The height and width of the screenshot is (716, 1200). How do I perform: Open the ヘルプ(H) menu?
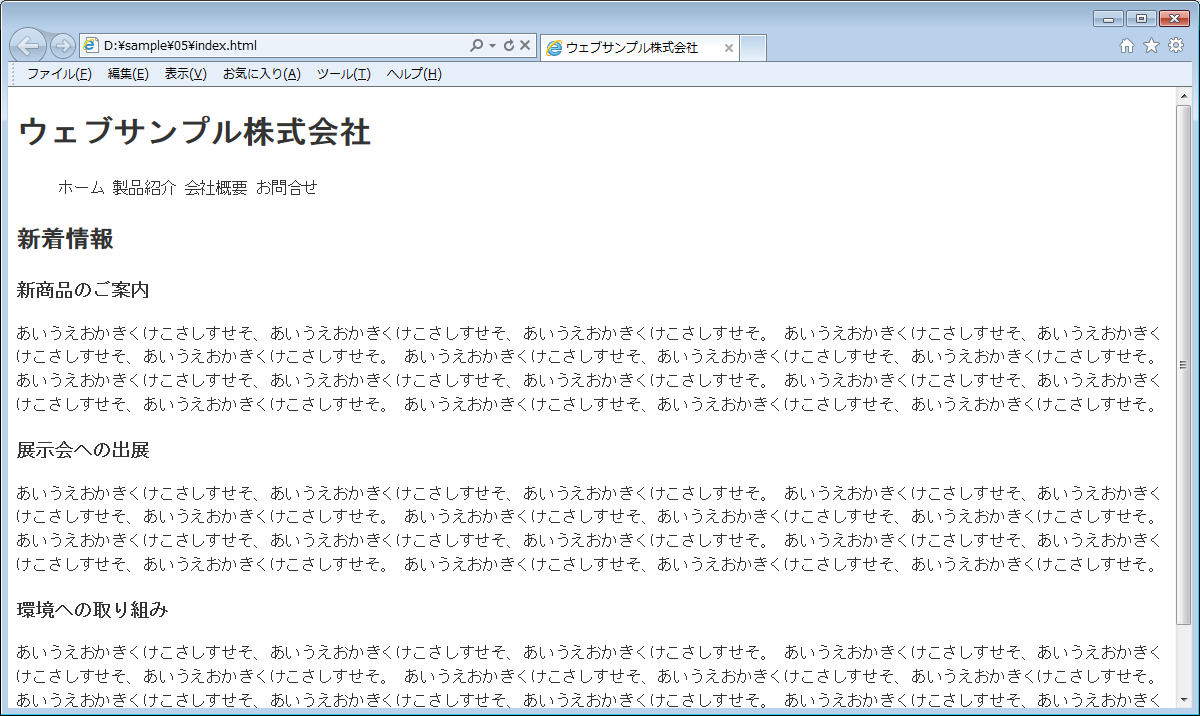pos(414,74)
